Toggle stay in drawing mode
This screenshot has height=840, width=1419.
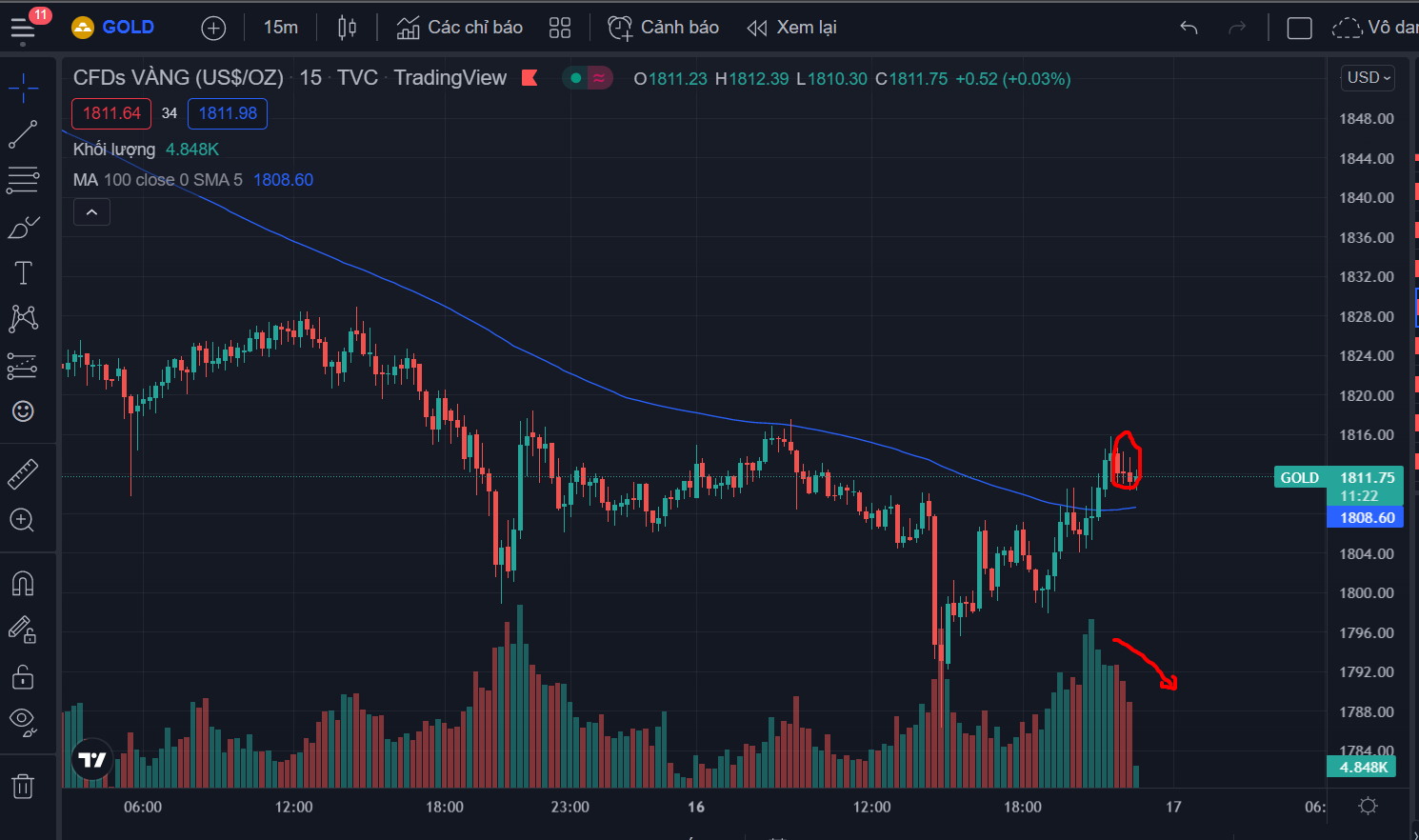point(23,630)
